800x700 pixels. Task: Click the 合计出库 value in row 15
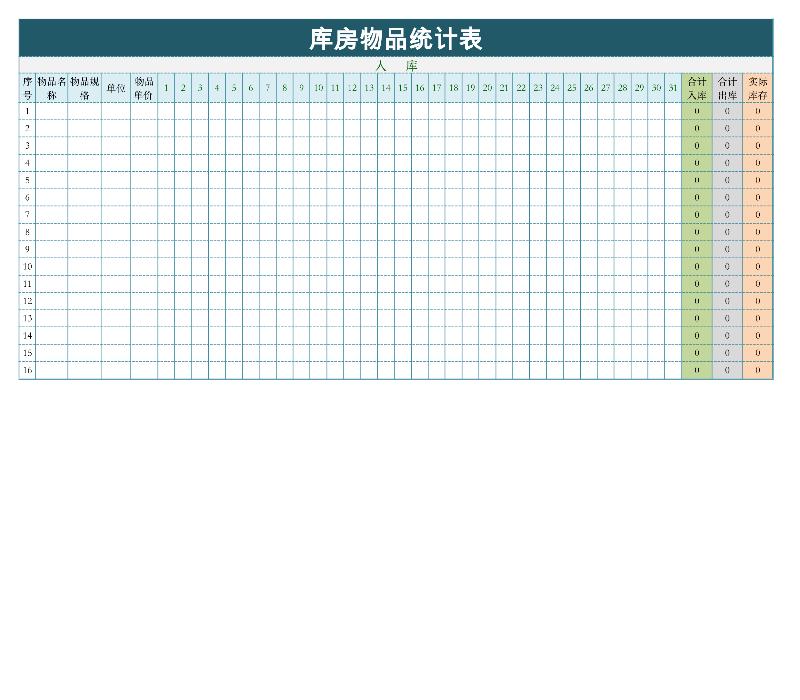pos(728,353)
